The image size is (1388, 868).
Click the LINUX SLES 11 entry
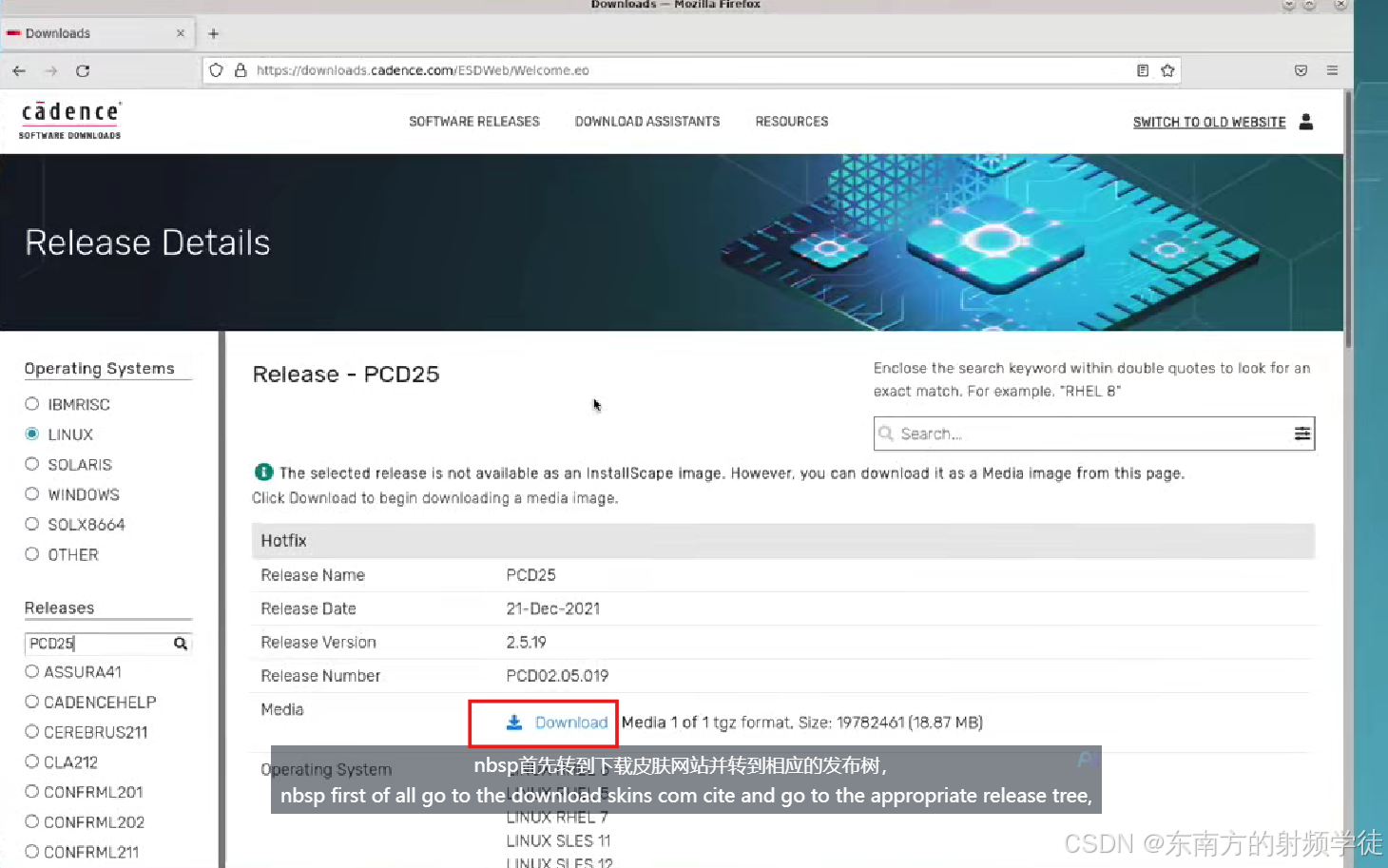(558, 841)
